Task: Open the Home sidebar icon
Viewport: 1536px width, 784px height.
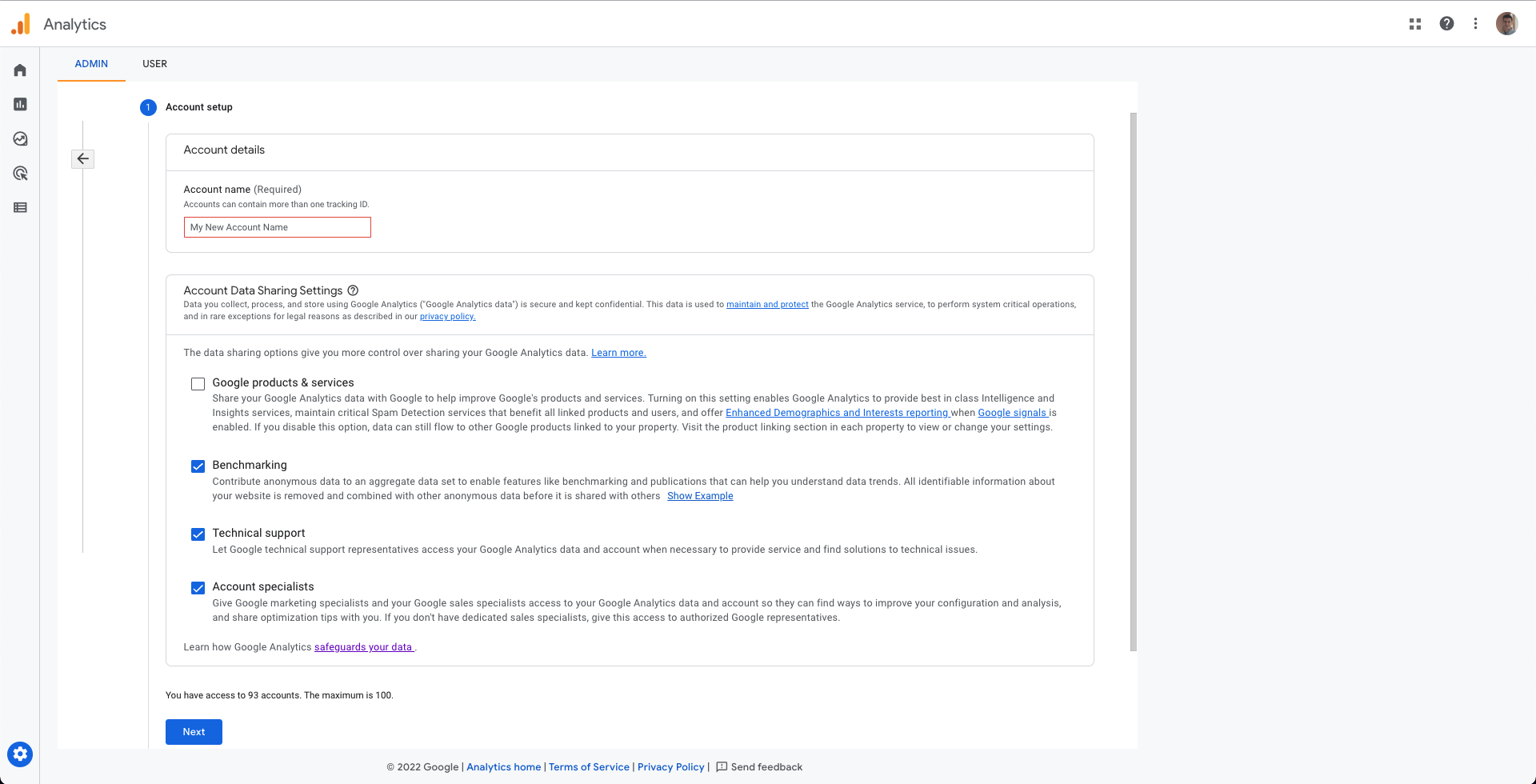Action: (x=20, y=70)
